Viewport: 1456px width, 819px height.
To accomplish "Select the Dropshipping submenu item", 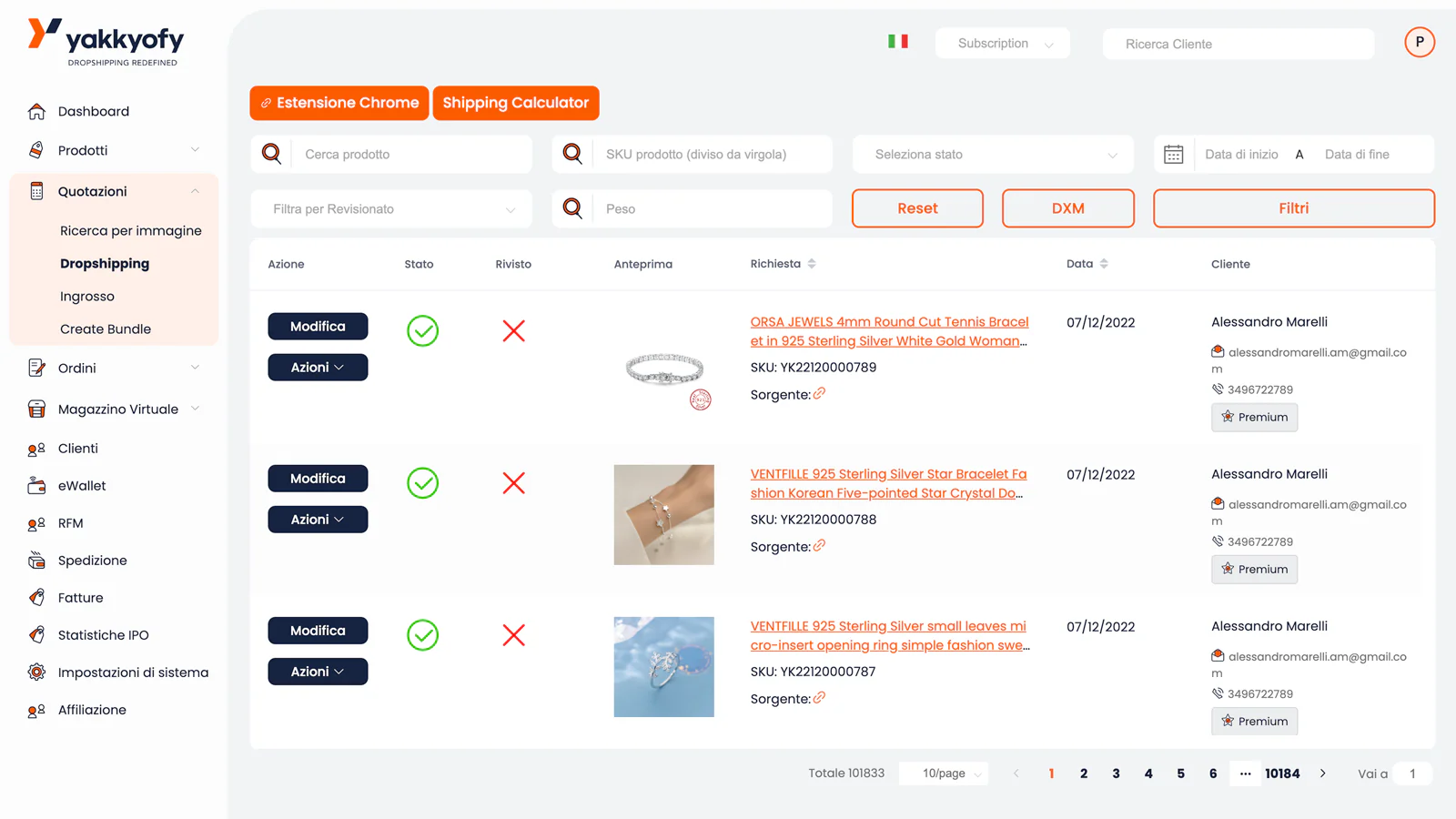I will (105, 263).
